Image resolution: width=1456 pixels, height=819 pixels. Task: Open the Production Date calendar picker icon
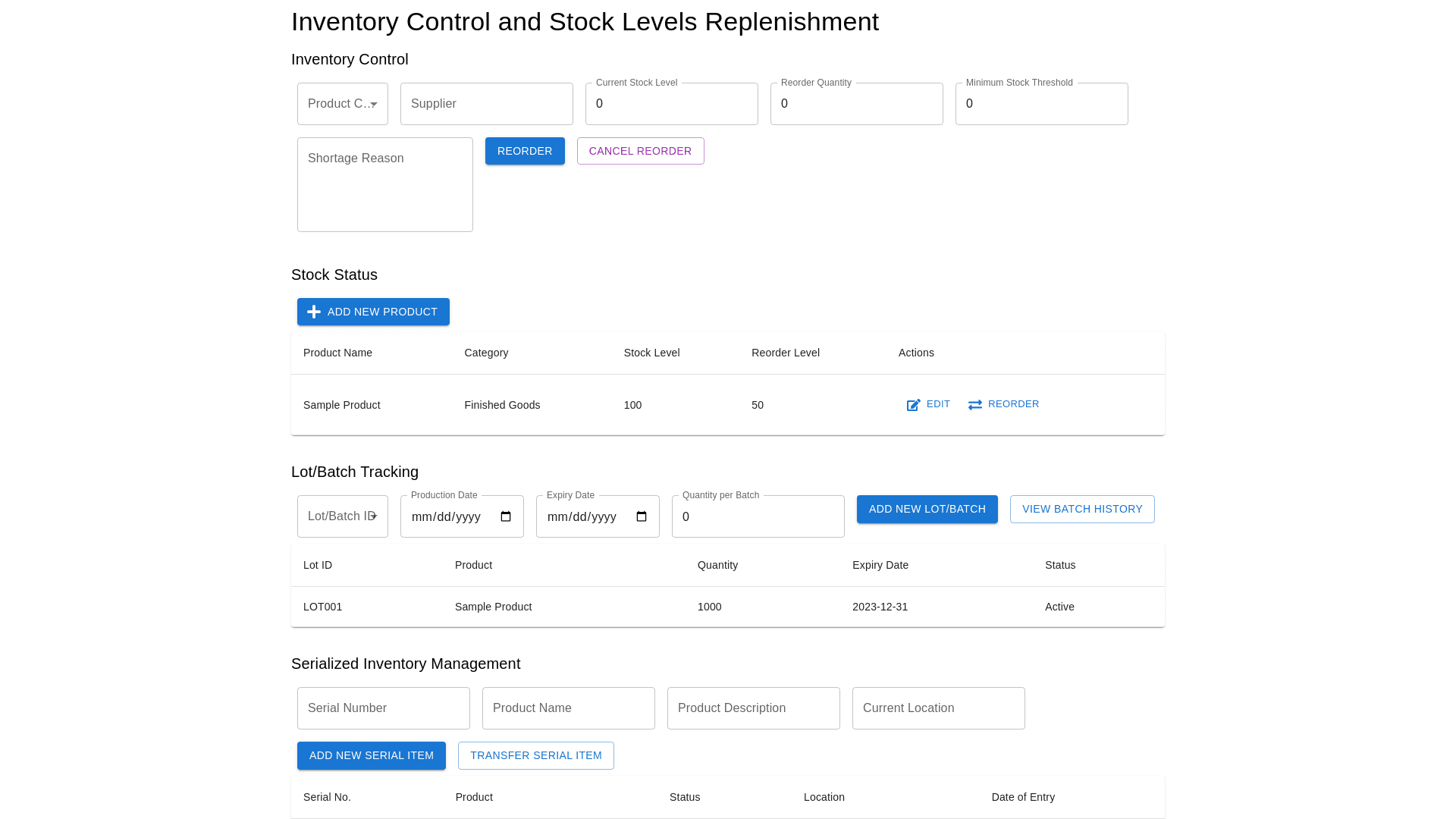[x=506, y=516]
